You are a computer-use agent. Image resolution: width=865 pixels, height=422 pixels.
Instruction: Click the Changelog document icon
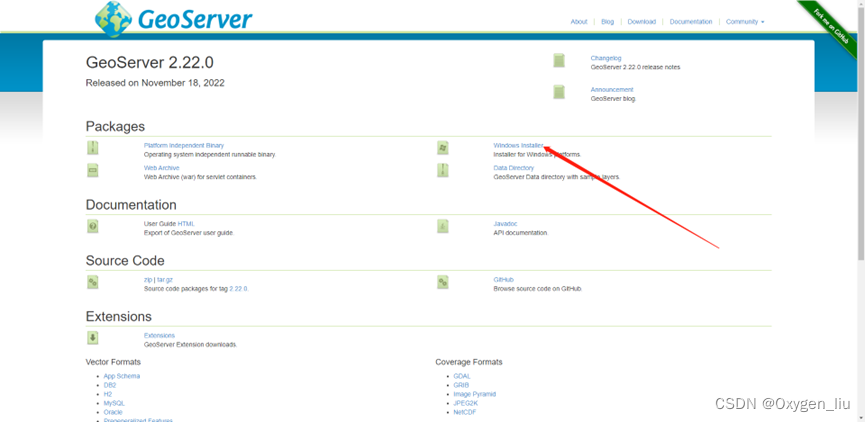coord(559,61)
